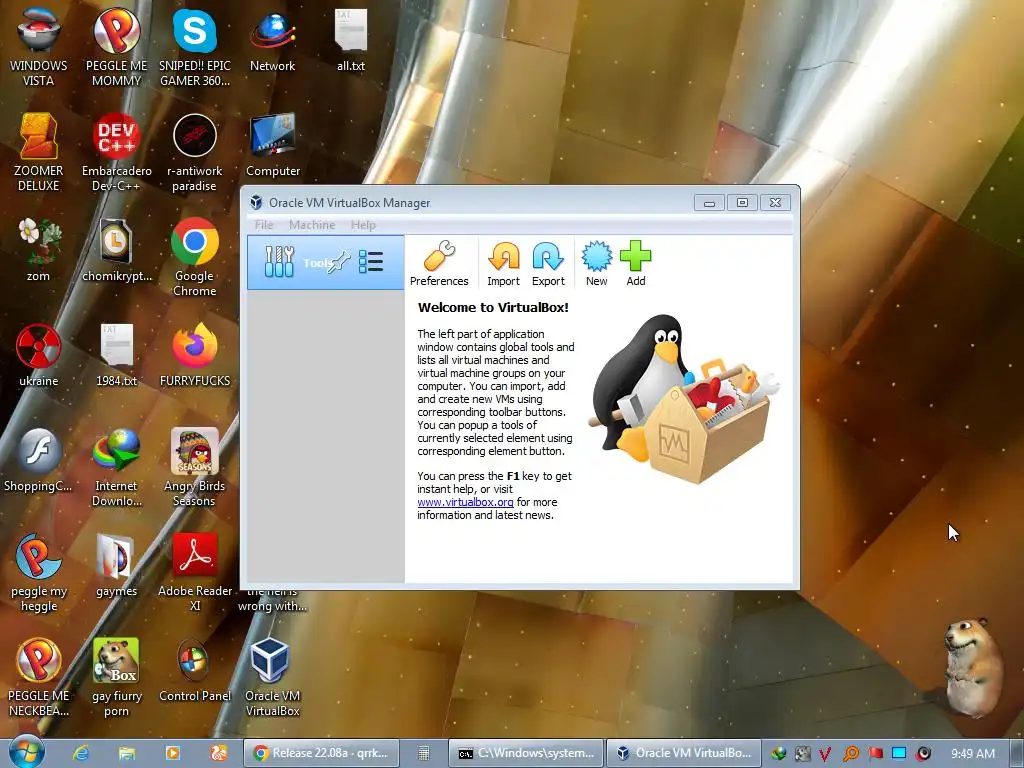This screenshot has width=1024, height=768.
Task: Open the Calculator taskbar icon
Action: click(x=424, y=753)
